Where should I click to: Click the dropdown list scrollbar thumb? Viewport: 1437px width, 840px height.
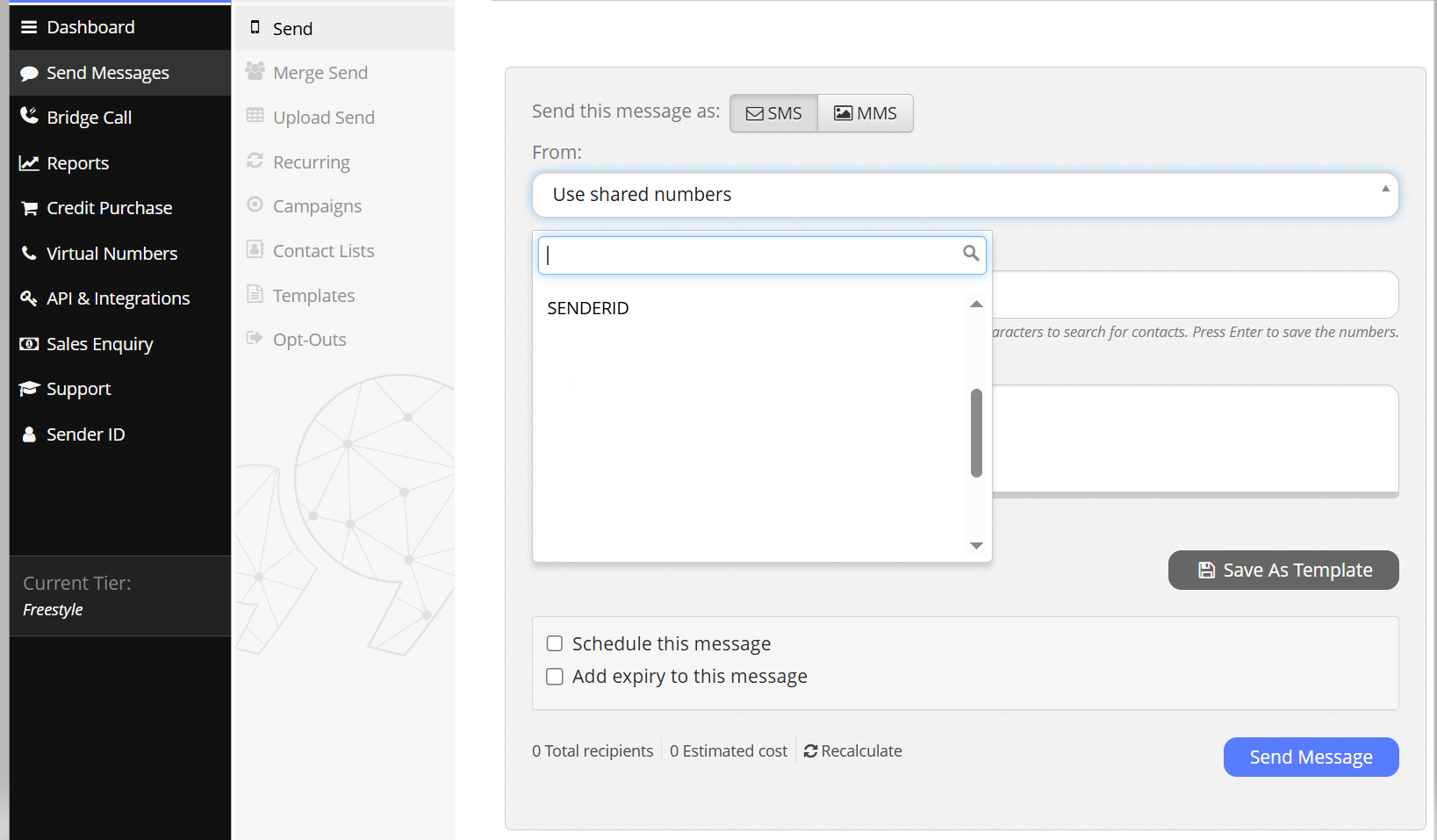click(x=976, y=433)
